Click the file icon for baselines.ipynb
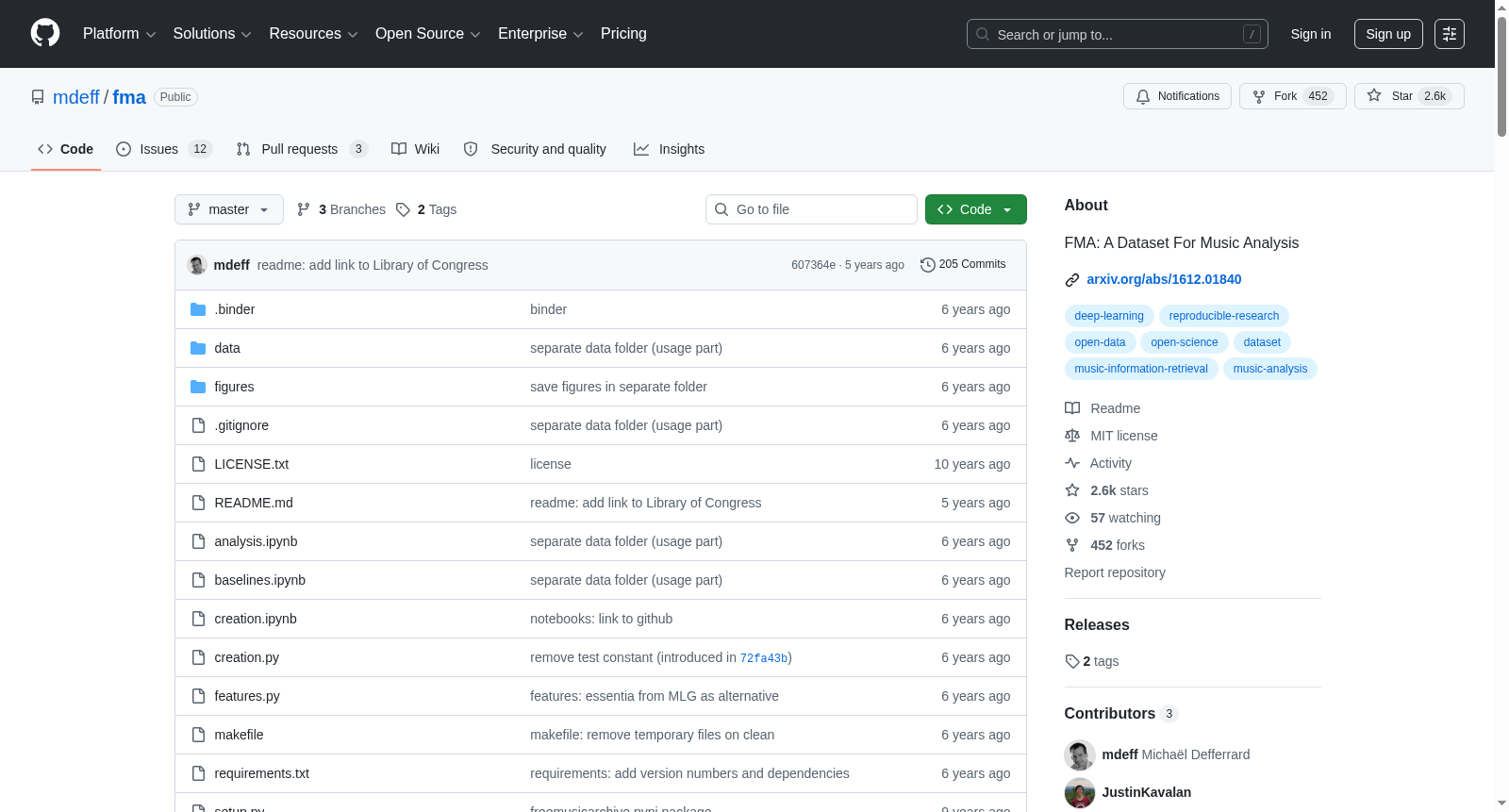 pyautogui.click(x=198, y=580)
